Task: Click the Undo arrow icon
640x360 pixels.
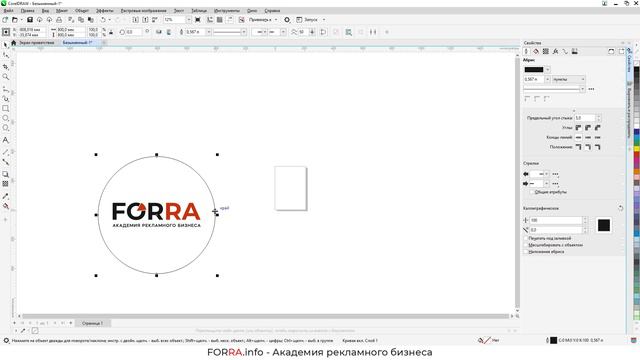Action: point(103,20)
